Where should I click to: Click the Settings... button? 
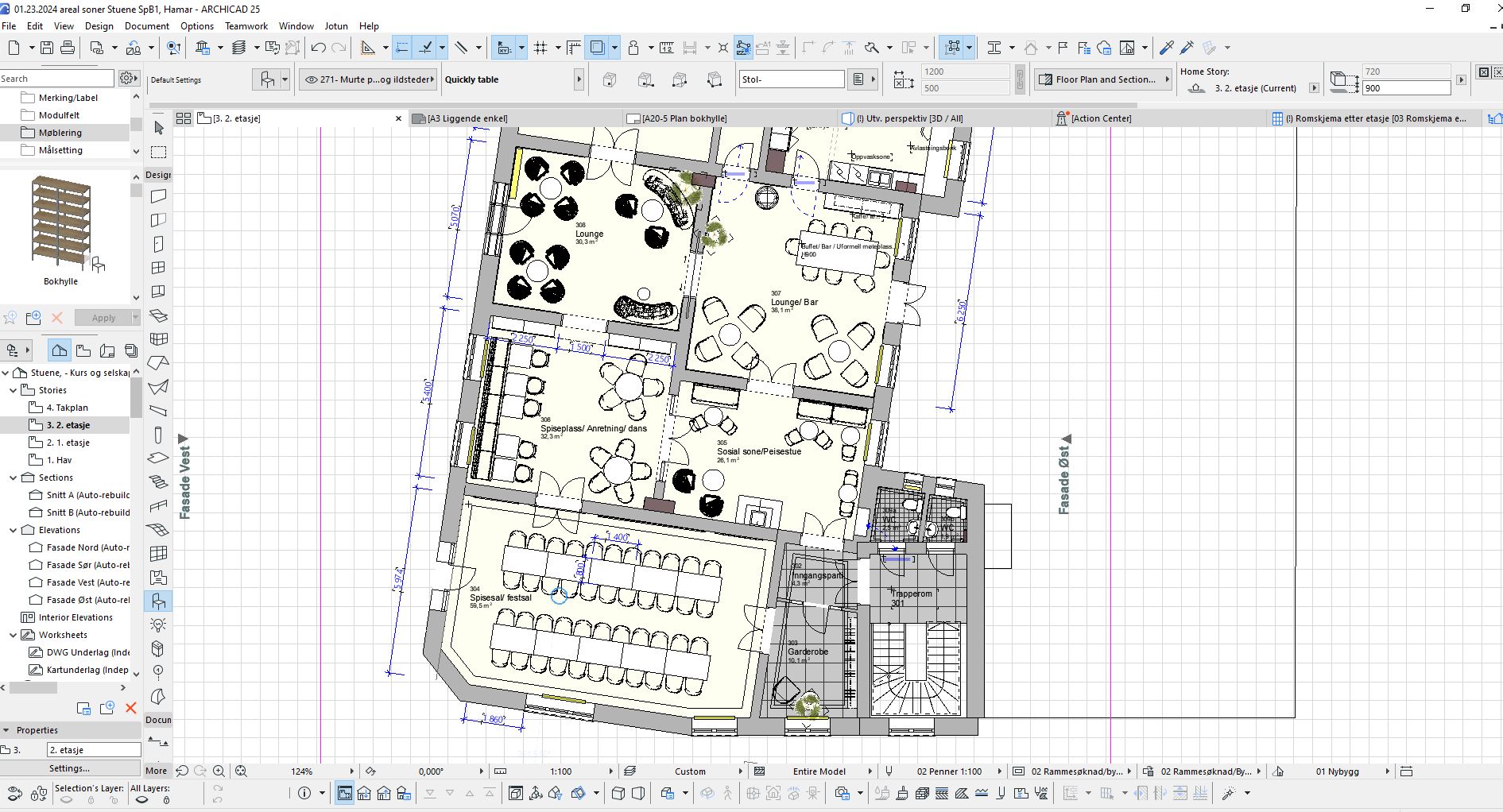click(x=69, y=768)
